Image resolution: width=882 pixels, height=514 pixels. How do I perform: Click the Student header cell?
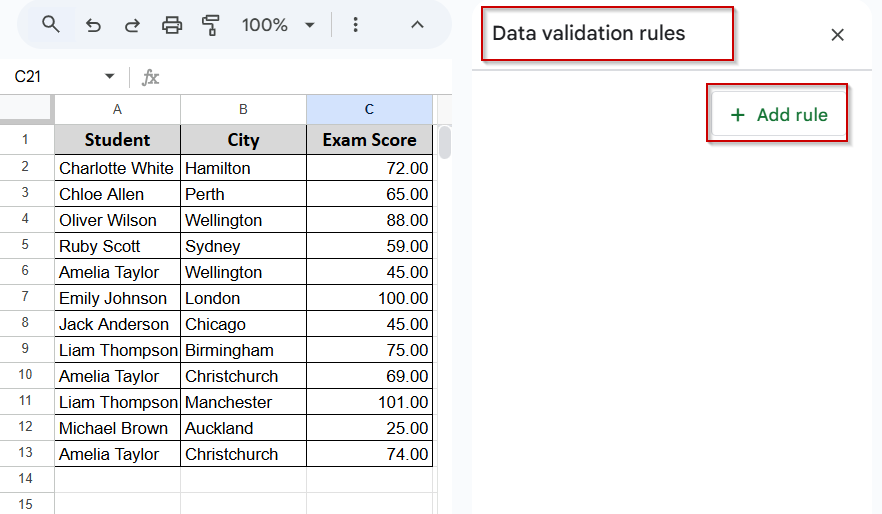click(x=117, y=139)
